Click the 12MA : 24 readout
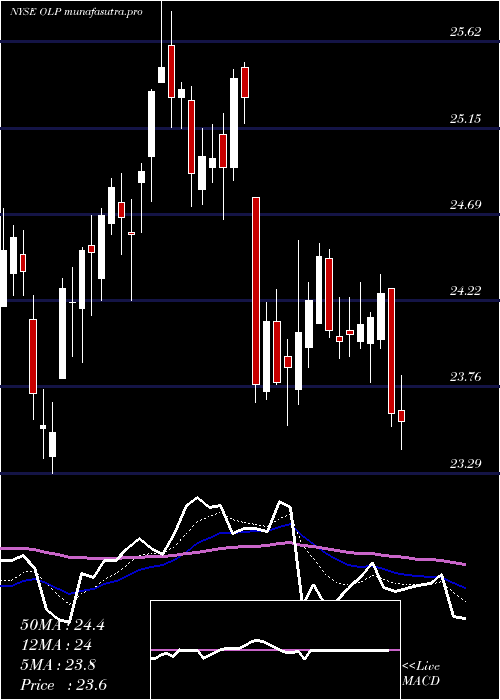Screen dimensions: 500x700 [x=56, y=645]
